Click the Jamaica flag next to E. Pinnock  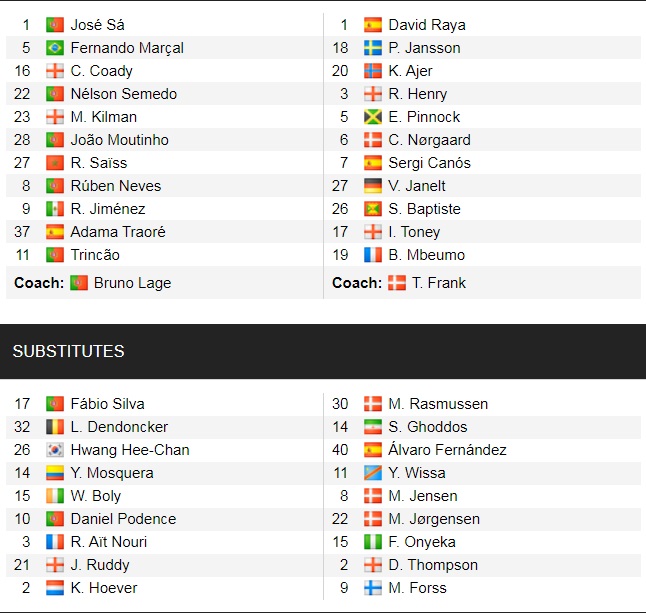373,117
